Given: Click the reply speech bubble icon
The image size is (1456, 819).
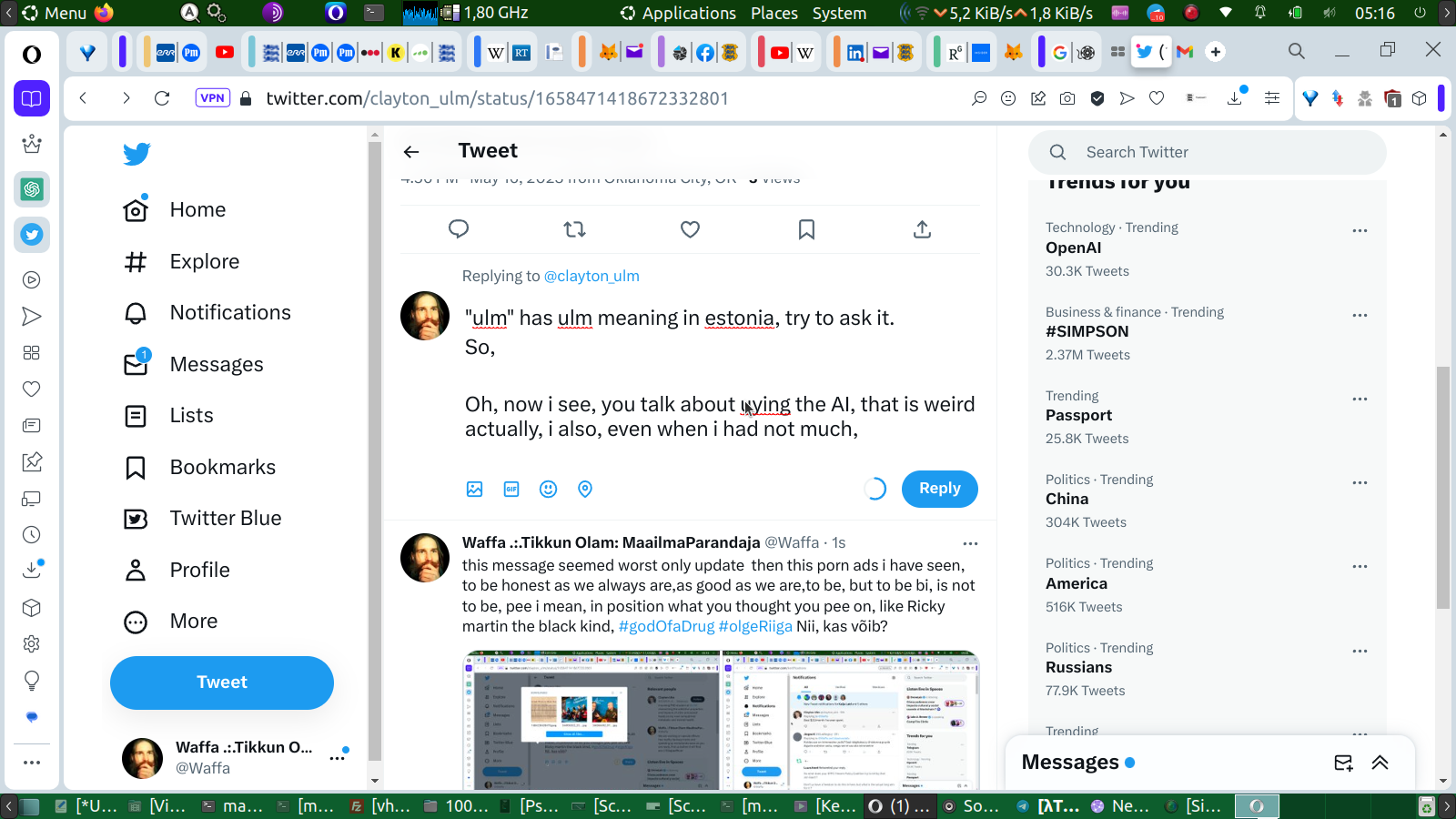Looking at the screenshot, I should (459, 229).
